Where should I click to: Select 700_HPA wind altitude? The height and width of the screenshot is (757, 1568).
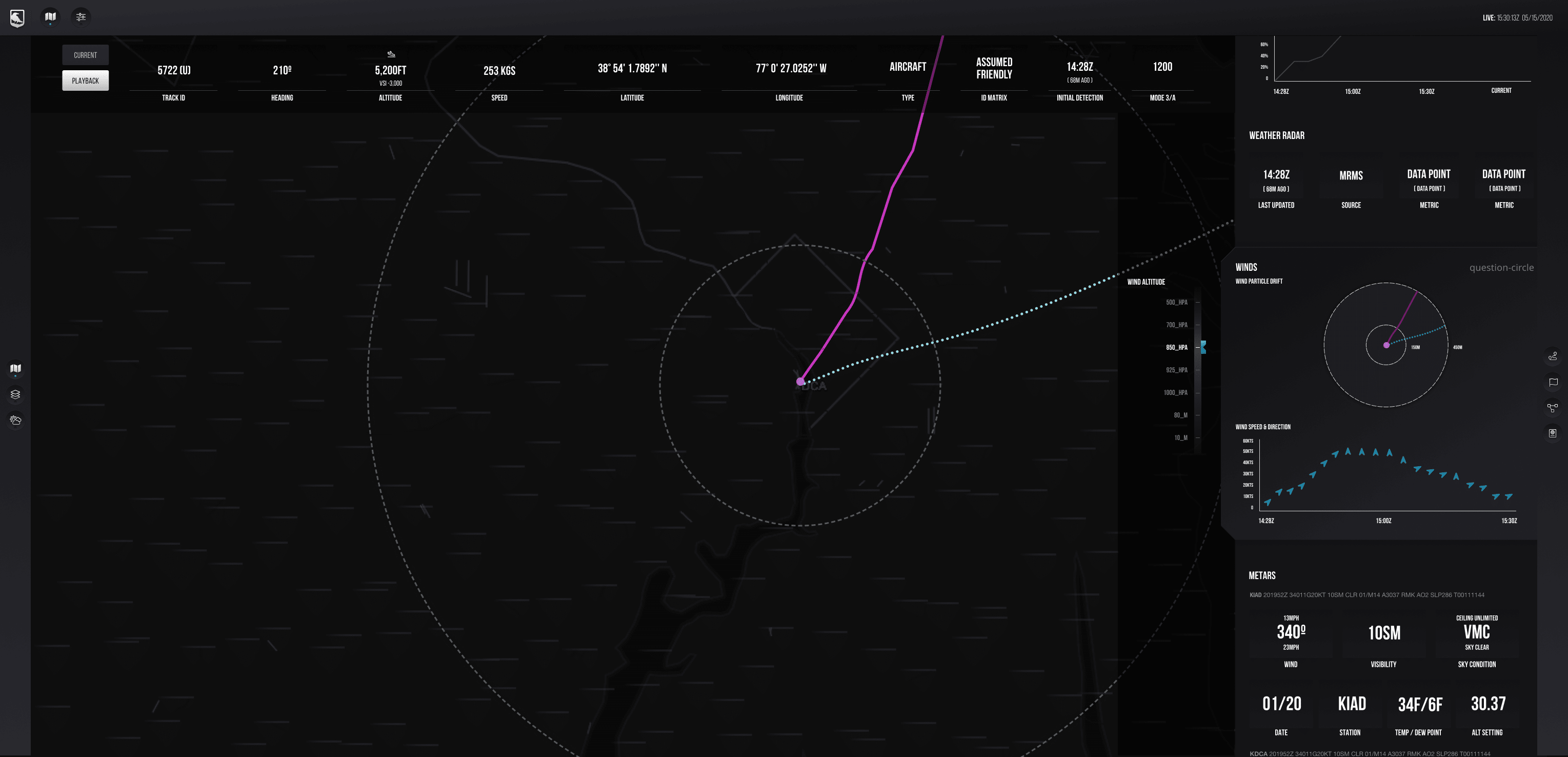tap(1177, 325)
